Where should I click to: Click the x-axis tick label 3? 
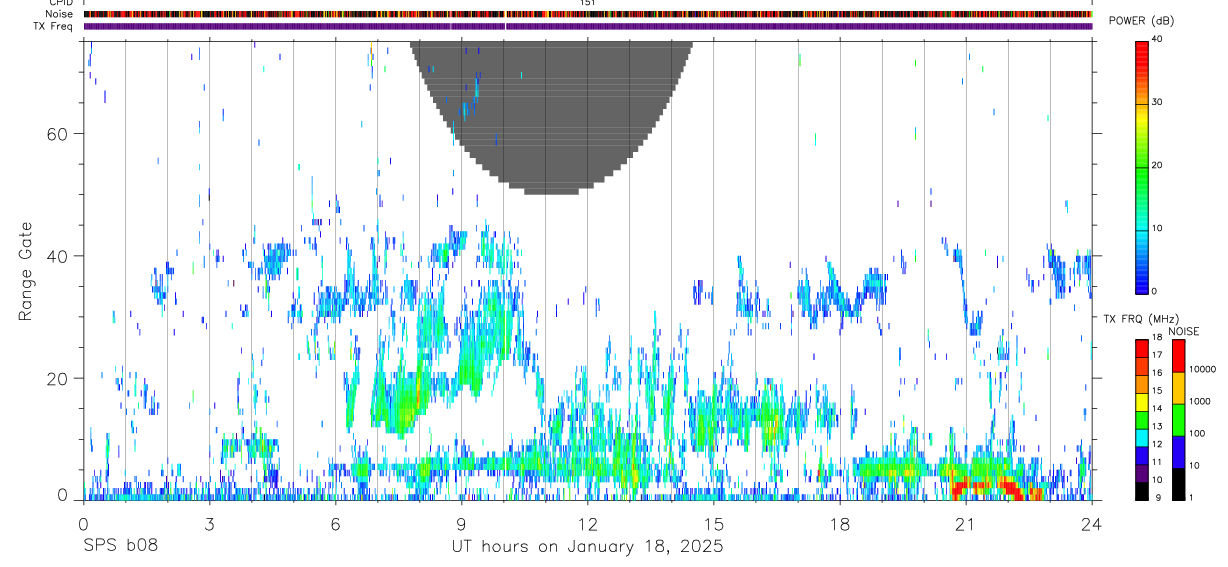209,523
